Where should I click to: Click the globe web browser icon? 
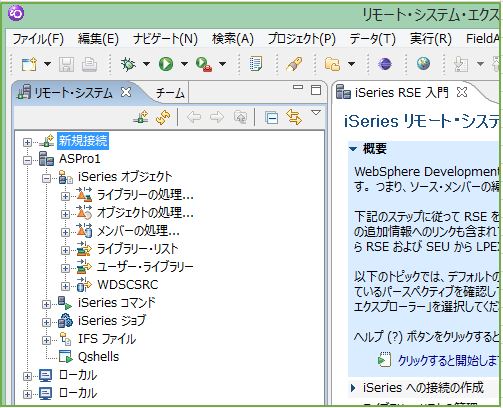pos(423,63)
